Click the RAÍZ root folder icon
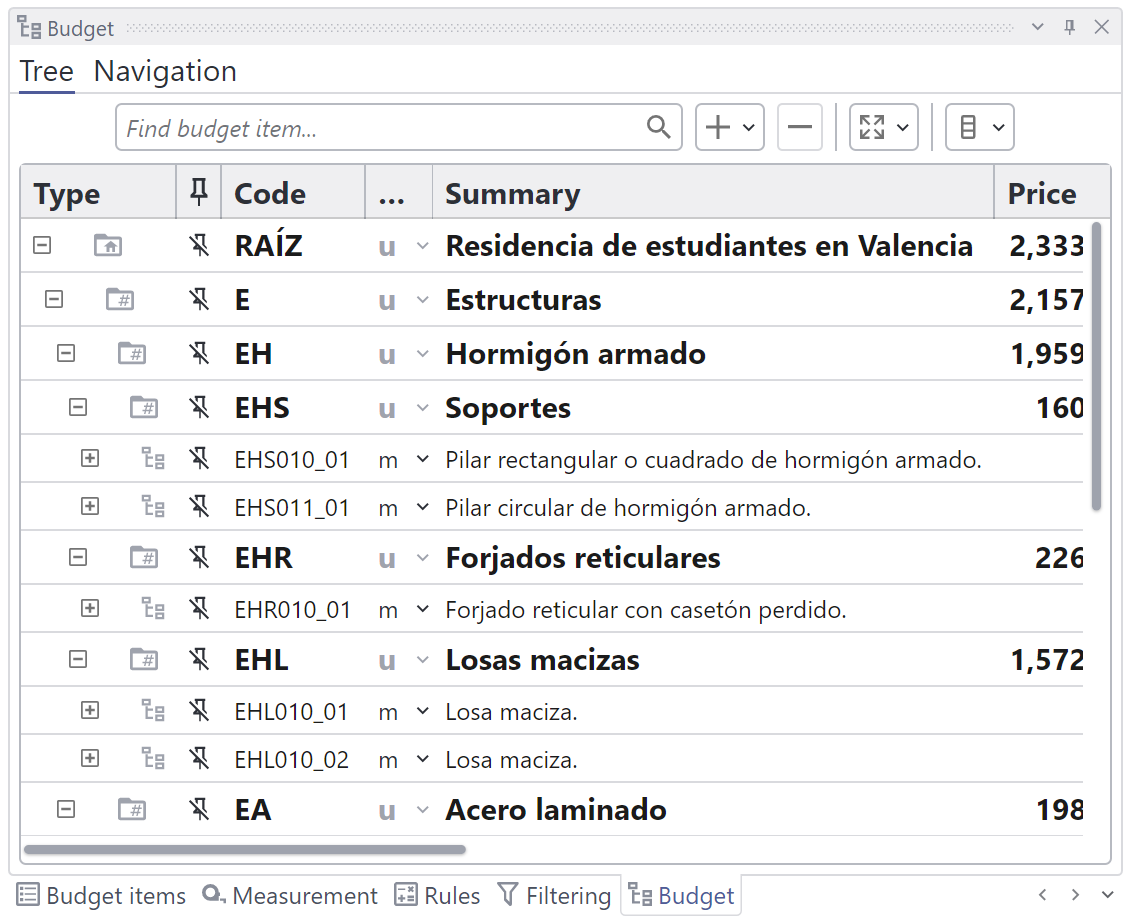 coord(108,245)
